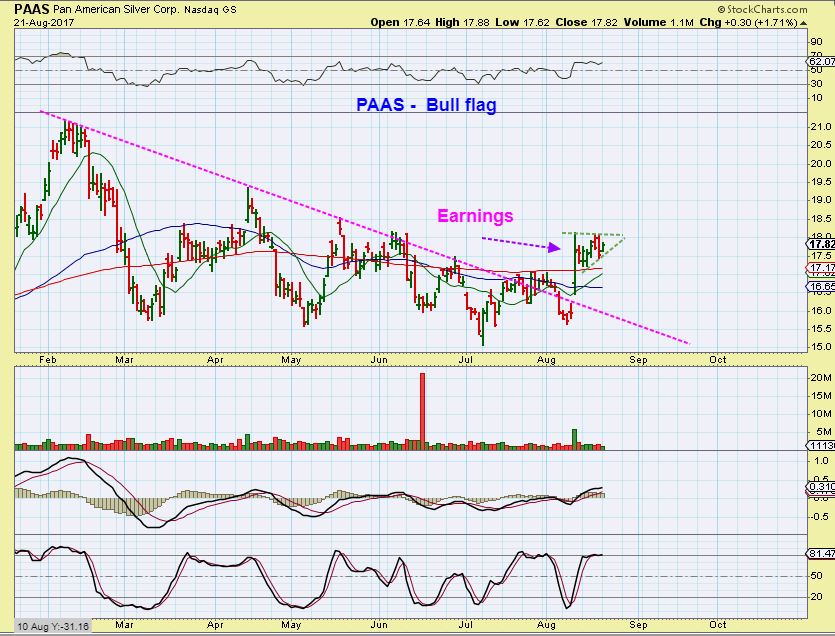Click the 21.0 price axis label
This screenshot has height=636, width=835.
821,127
